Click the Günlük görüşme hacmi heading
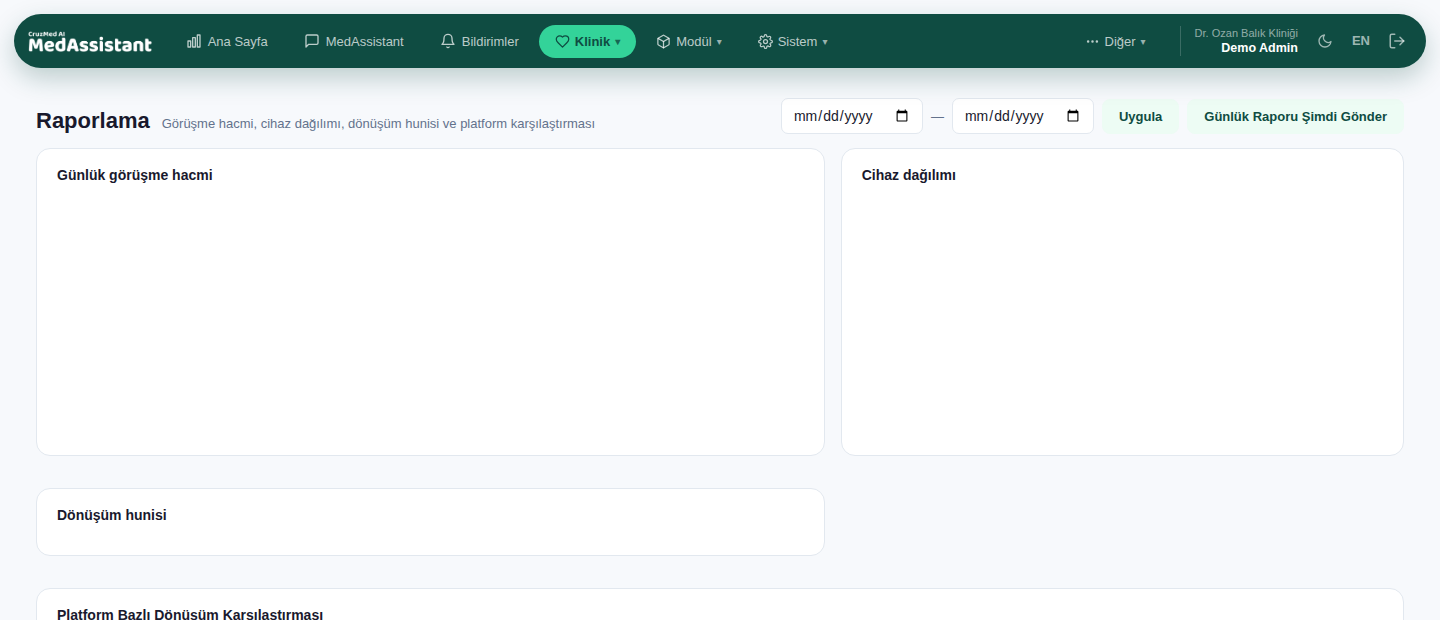The width and height of the screenshot is (1440, 620). coord(135,175)
